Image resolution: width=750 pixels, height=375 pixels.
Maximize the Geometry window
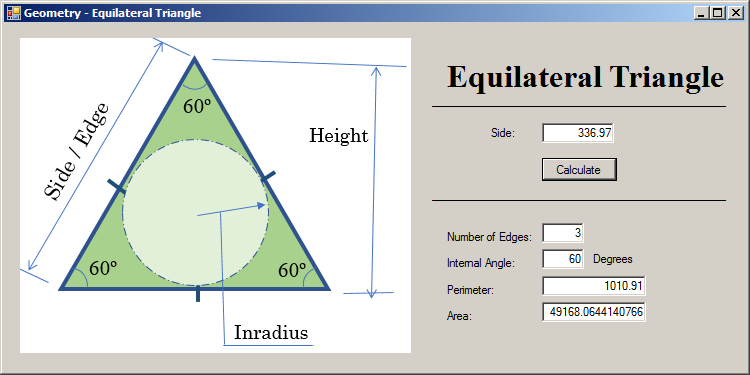[717, 13]
